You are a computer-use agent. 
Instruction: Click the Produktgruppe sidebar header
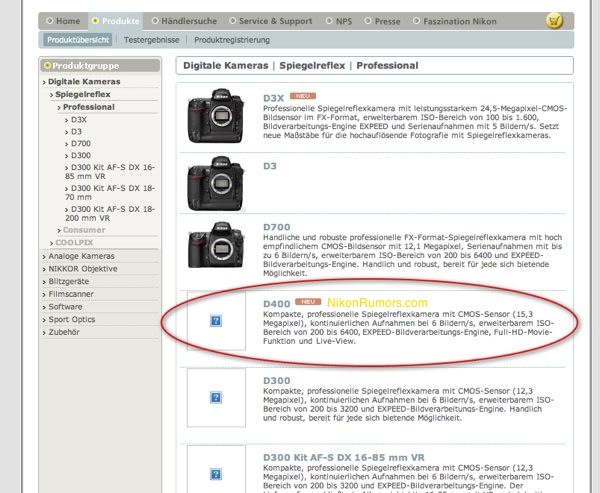(x=100, y=65)
